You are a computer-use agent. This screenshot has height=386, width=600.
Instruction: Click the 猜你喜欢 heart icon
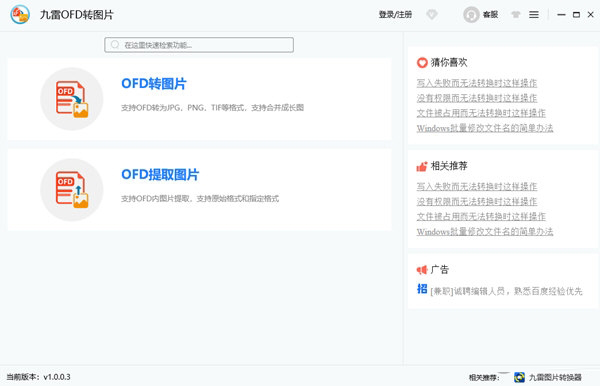coord(422,62)
